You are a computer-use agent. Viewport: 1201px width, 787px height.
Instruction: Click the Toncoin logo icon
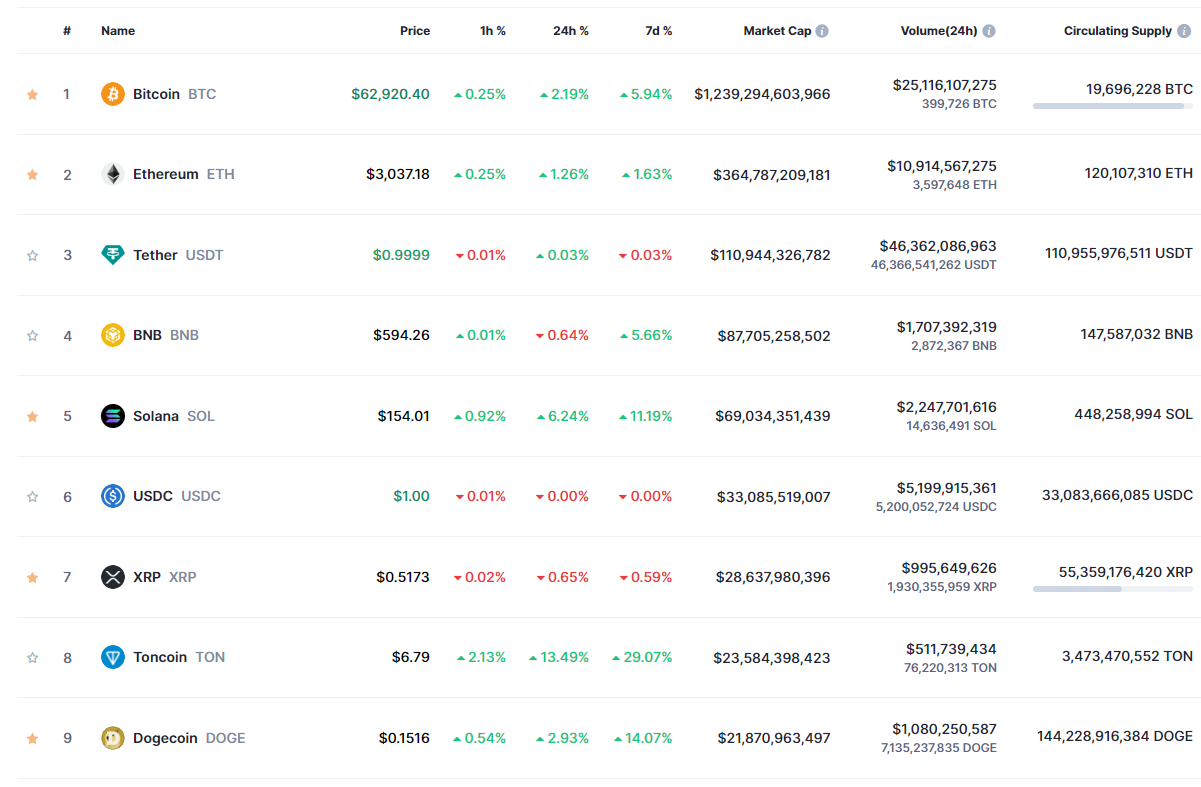(113, 657)
